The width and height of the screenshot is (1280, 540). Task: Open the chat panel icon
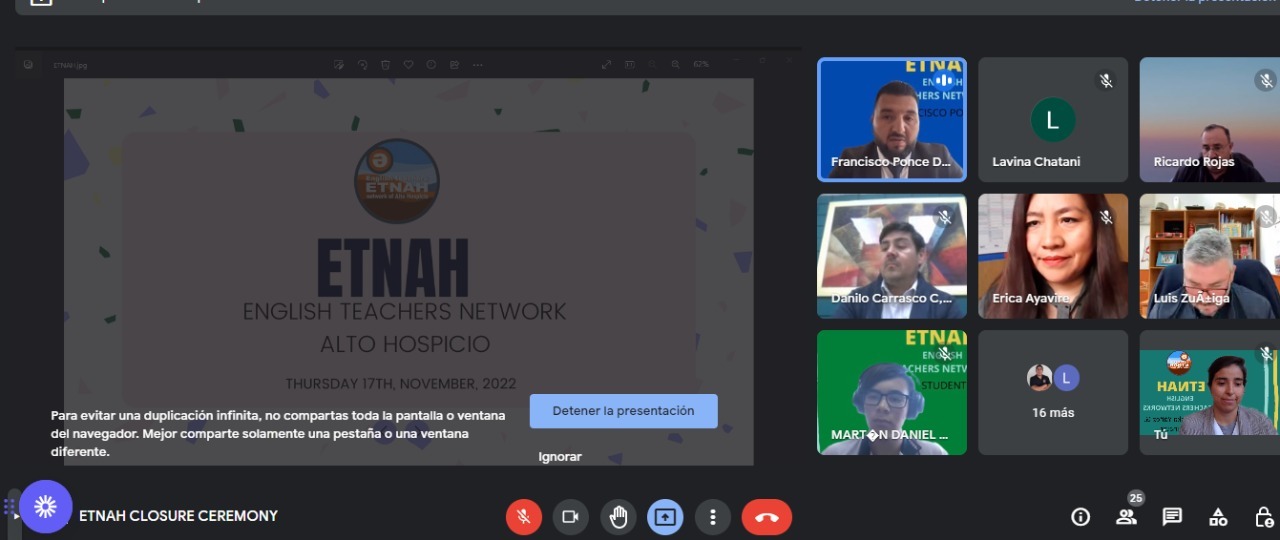tap(1172, 517)
